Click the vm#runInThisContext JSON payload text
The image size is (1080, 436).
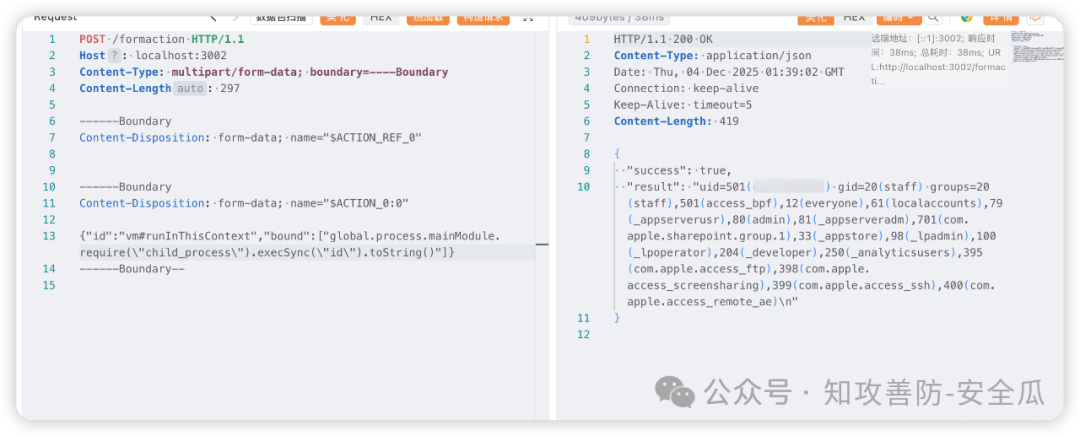point(290,236)
